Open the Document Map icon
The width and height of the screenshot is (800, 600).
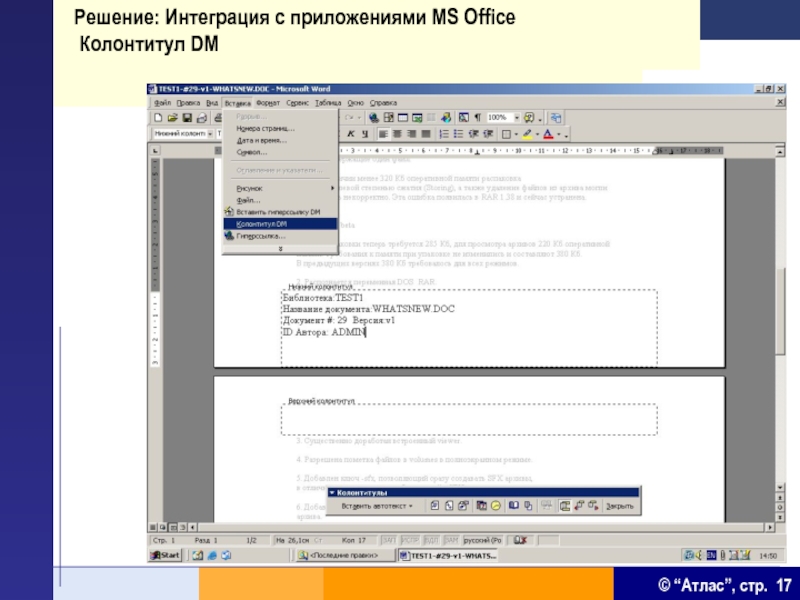point(463,118)
